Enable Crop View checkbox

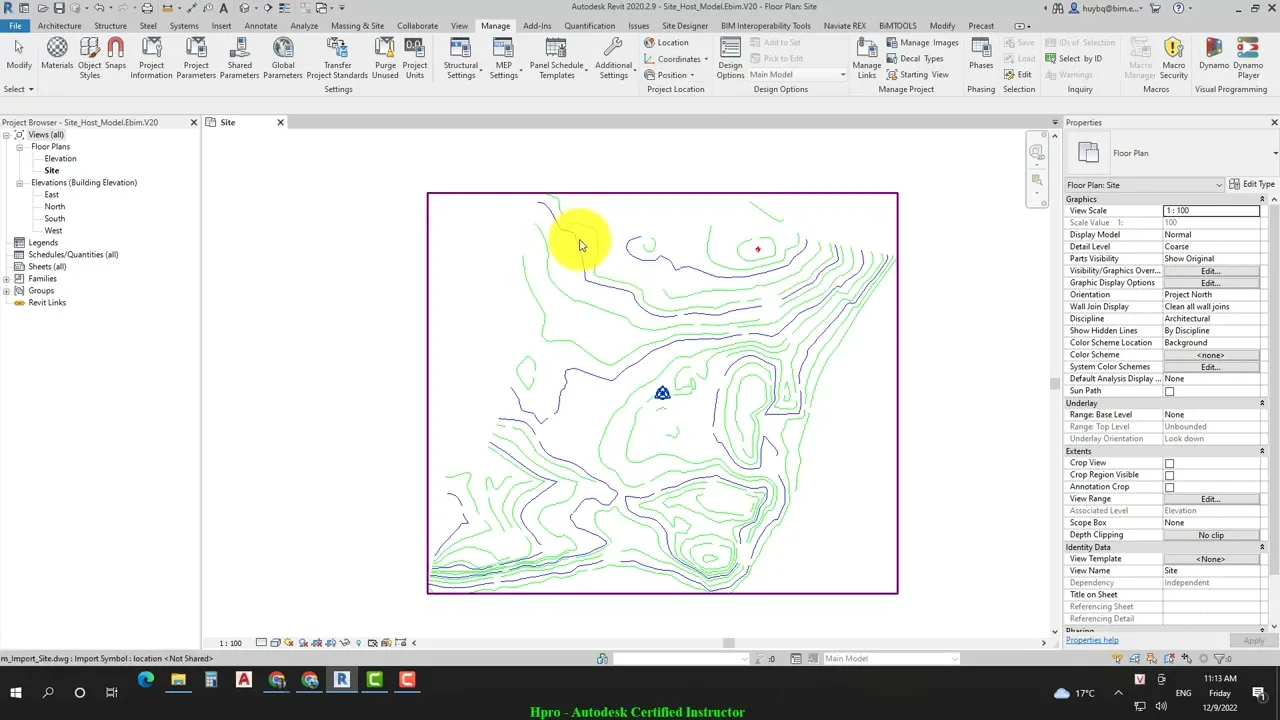(x=1169, y=463)
